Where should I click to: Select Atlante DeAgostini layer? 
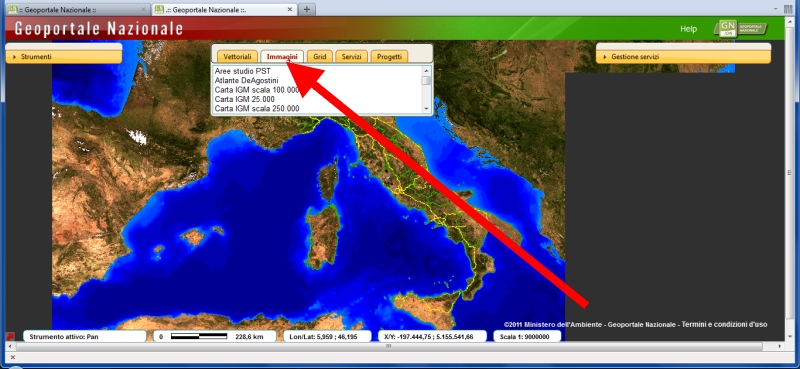point(246,80)
